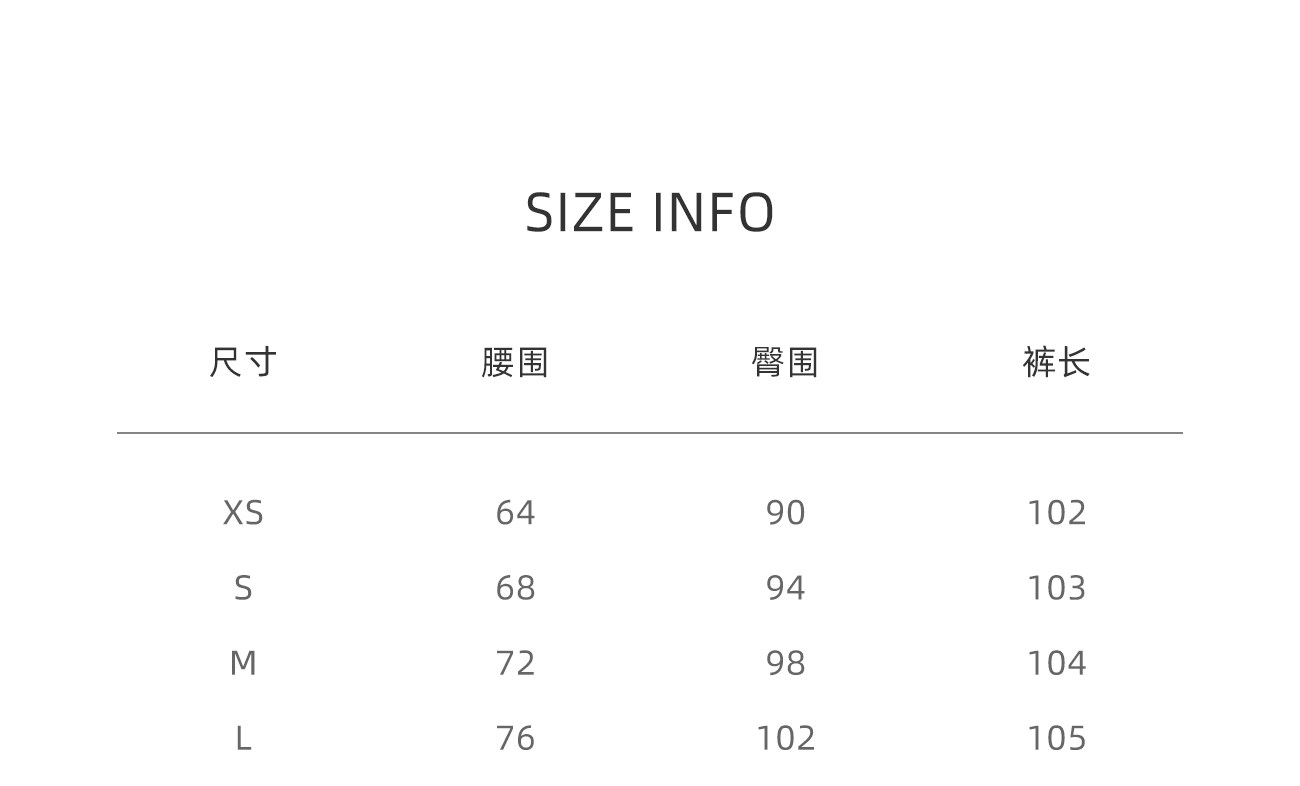Screen dimensions: 1300x786
Task: Click hip value 98 for size M
Action: 785,663
